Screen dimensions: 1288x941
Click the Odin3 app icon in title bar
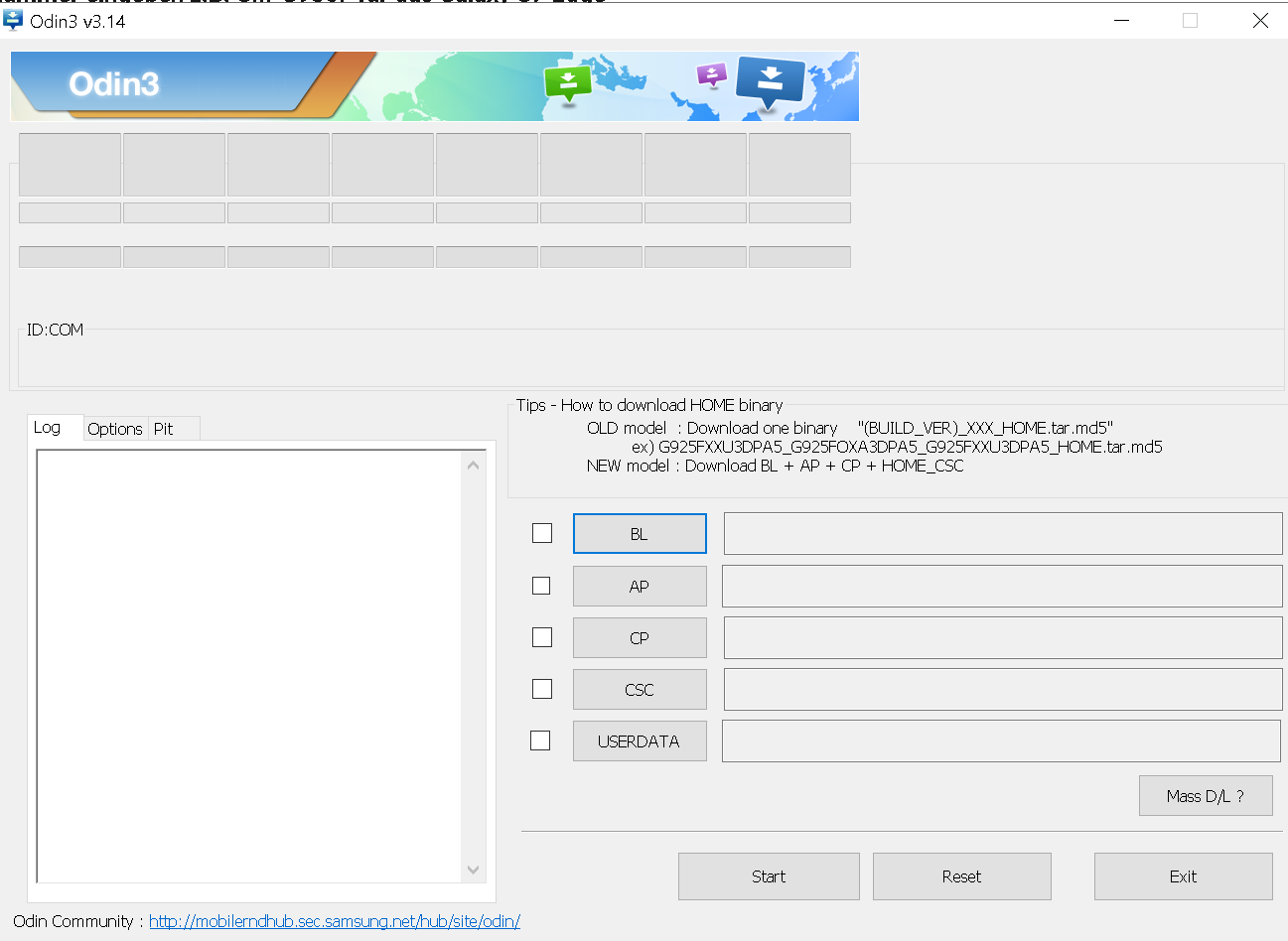[14, 21]
